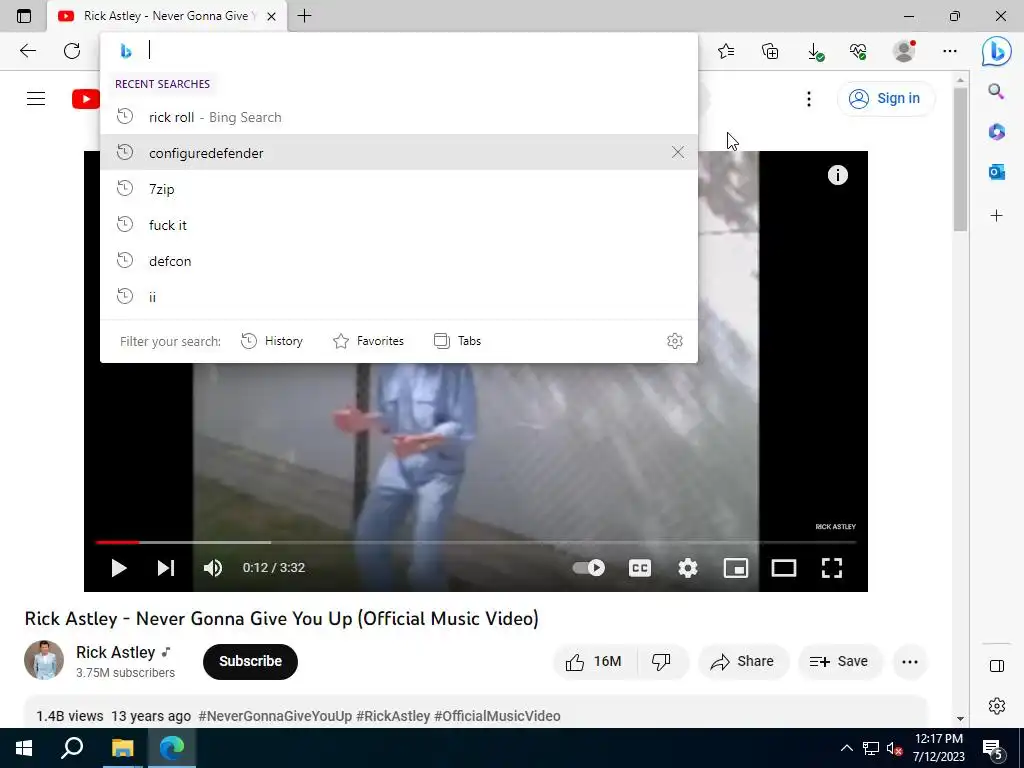Open a new tab with plus button
The height and width of the screenshot is (768, 1024).
[304, 16]
